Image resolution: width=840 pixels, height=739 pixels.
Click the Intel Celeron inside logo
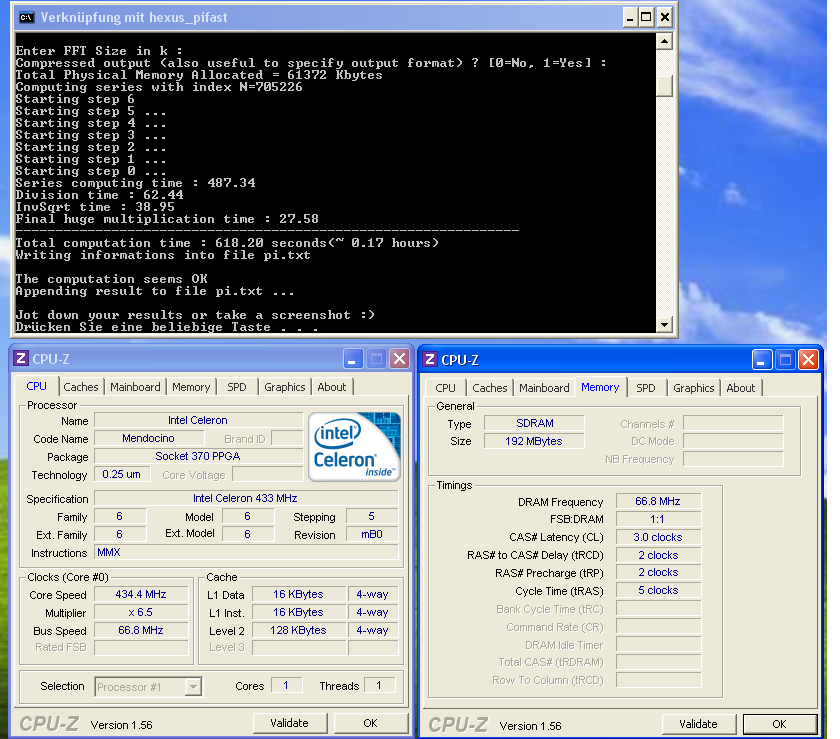(x=355, y=446)
